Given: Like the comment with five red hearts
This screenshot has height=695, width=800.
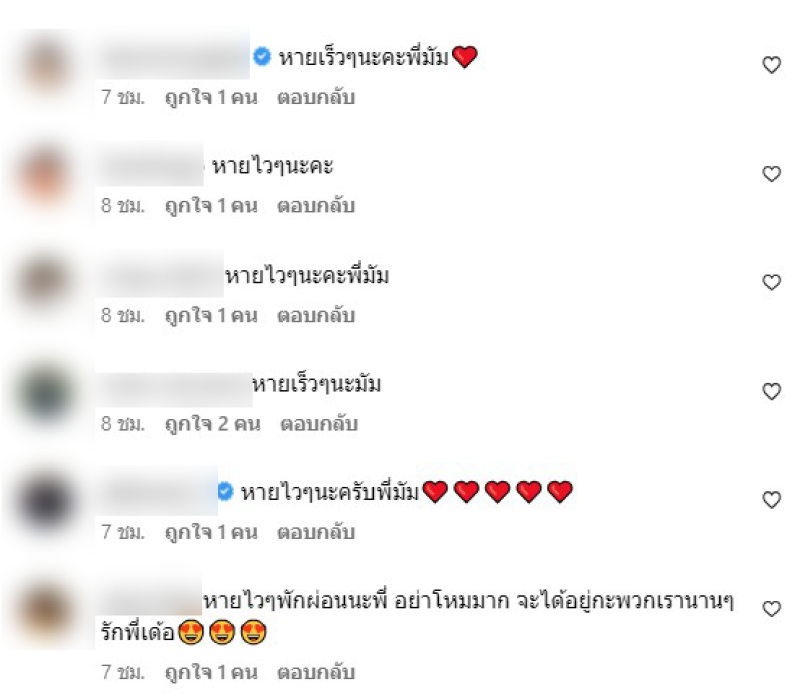Looking at the screenshot, I should (x=771, y=500).
